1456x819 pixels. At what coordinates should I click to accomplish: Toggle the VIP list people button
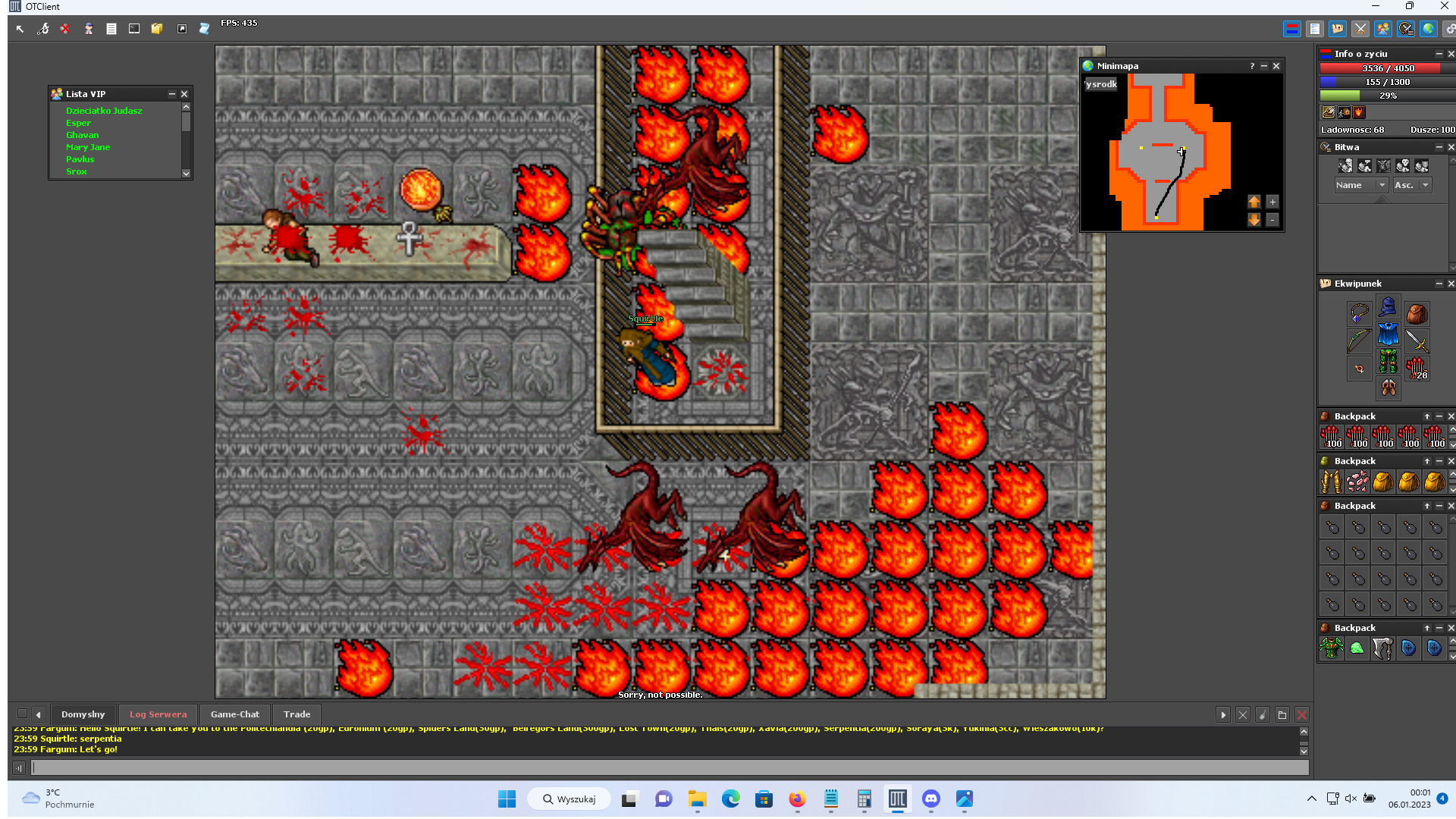(1383, 29)
